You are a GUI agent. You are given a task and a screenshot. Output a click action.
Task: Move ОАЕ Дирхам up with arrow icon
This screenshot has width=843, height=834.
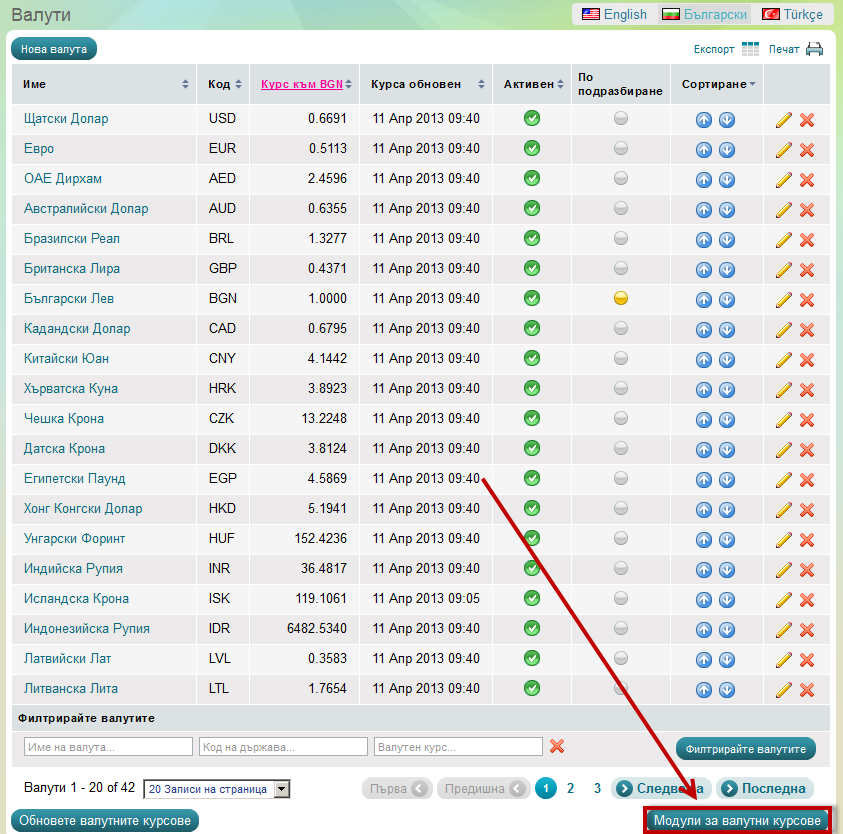704,180
